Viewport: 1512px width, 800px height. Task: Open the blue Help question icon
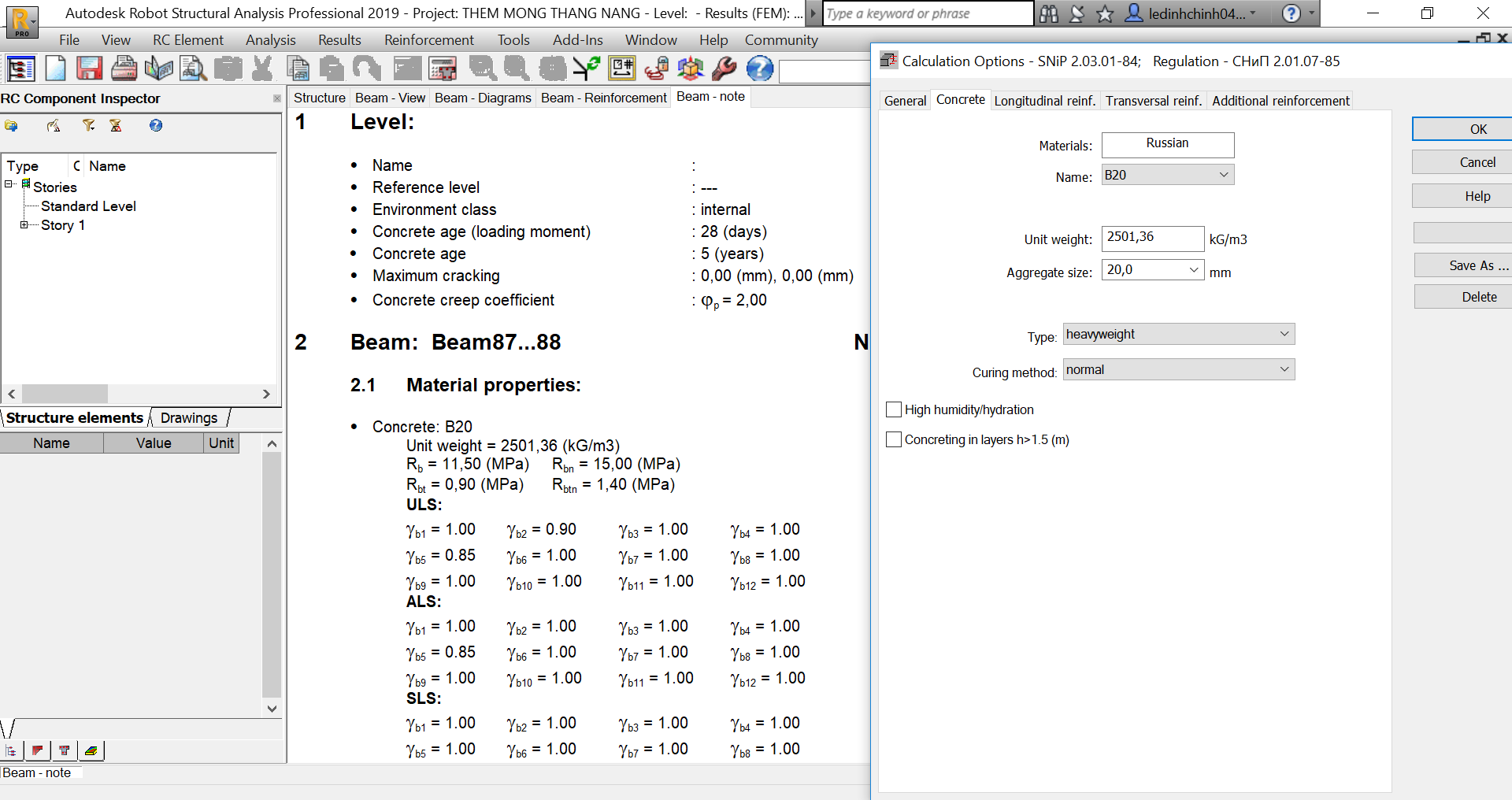pyautogui.click(x=759, y=69)
